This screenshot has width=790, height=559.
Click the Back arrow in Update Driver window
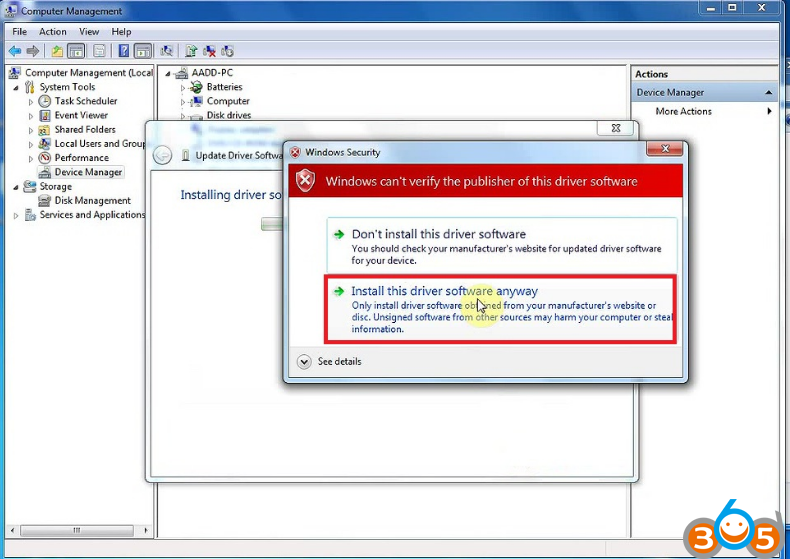coord(162,155)
